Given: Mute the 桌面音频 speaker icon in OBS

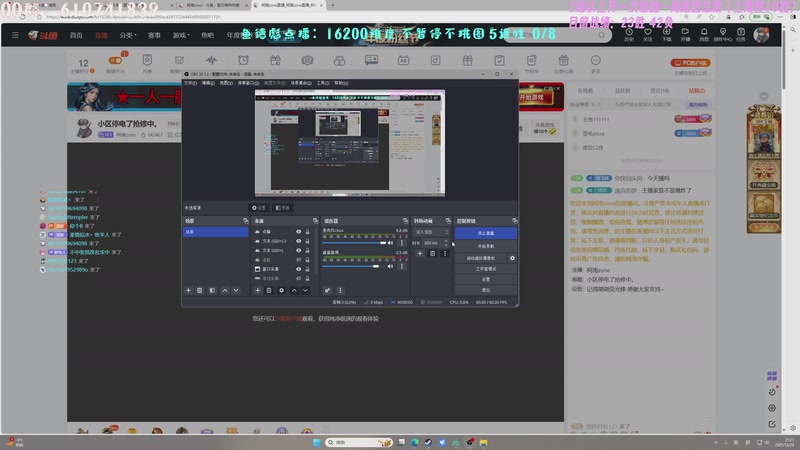Looking at the screenshot, I should 391,266.
